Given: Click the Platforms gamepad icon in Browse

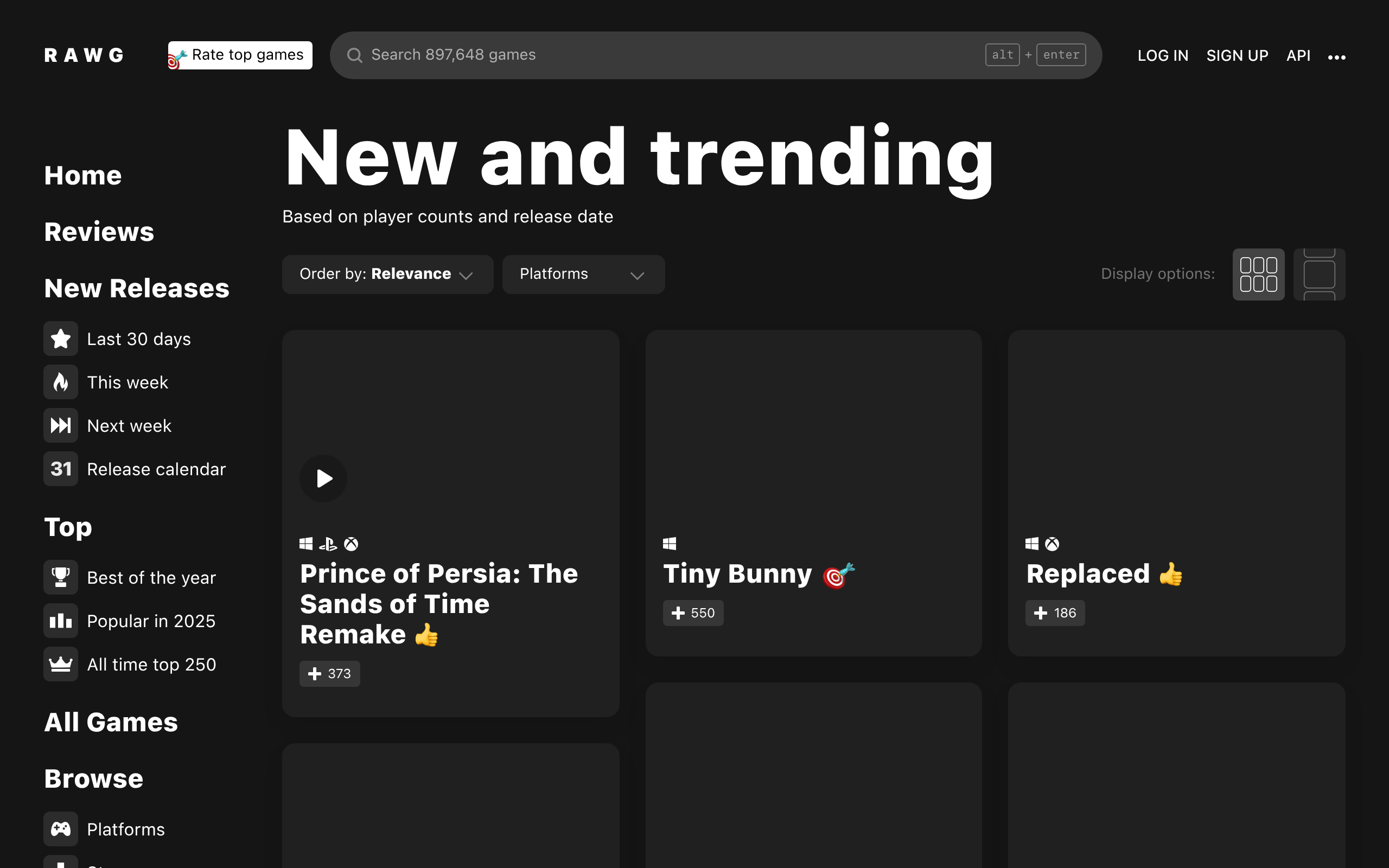Looking at the screenshot, I should coord(60,829).
